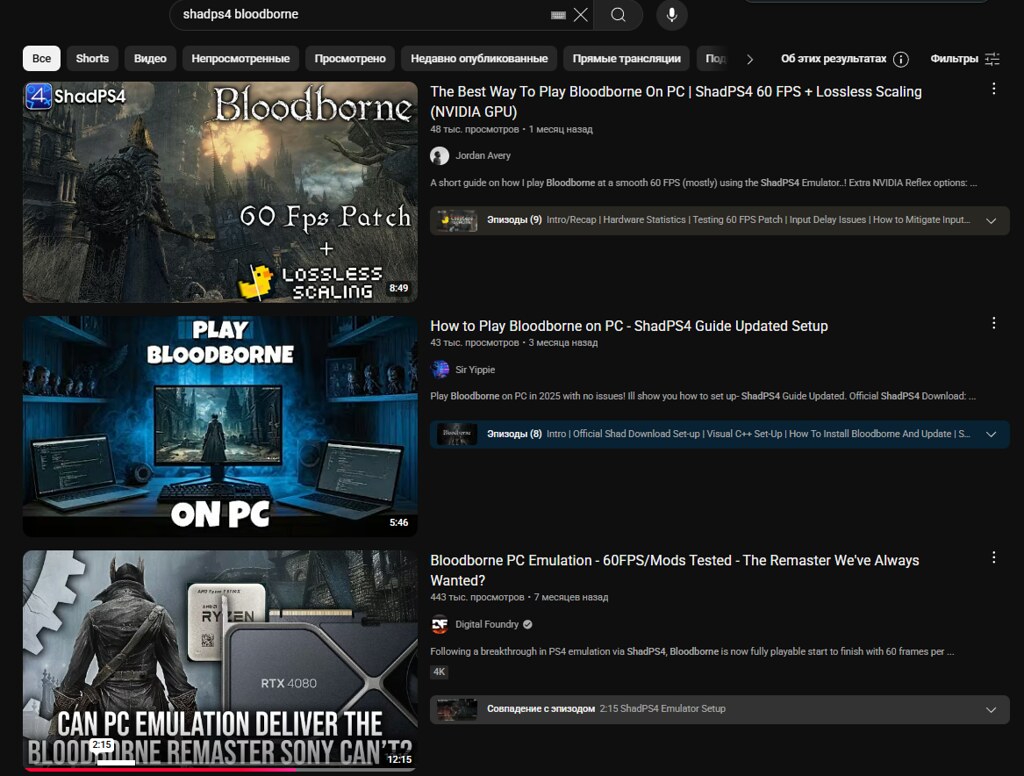This screenshot has width=1024, height=776.
Task: Click the 2:15 chapter marker on Digital Foundry thumbnail
Action: pyautogui.click(x=101, y=745)
